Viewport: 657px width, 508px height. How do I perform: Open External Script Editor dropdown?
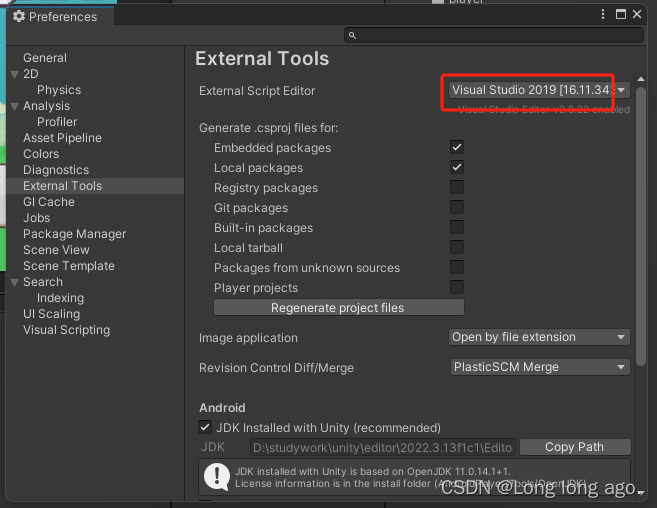point(539,90)
